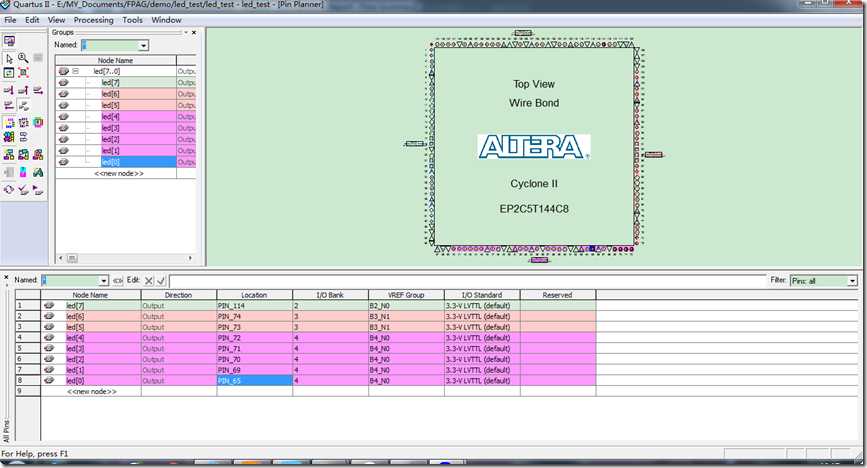Click pin icon in All Pins row 3
Image resolution: width=867 pixels, height=468 pixels.
49,326
